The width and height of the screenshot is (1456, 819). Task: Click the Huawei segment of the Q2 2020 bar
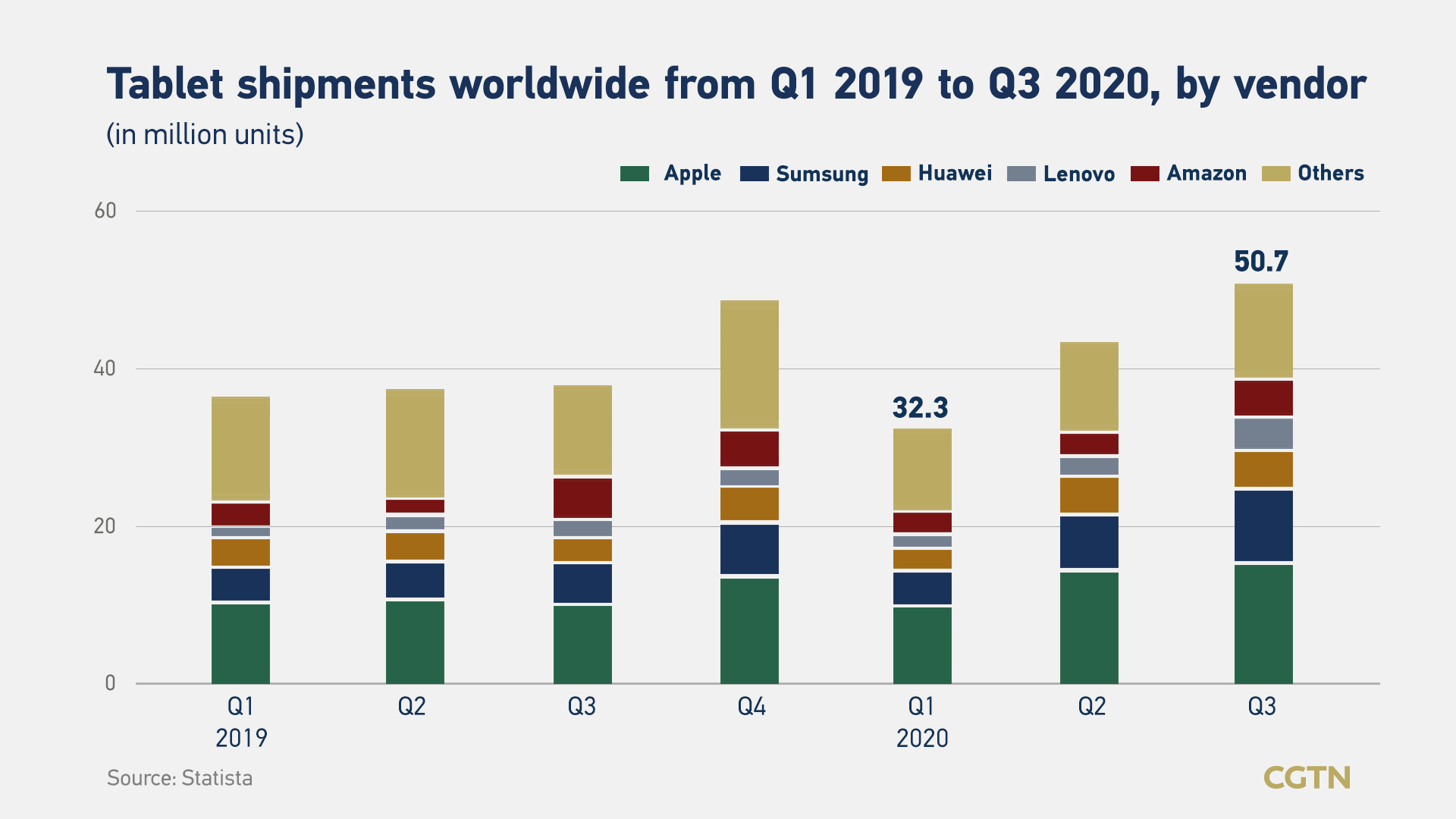(x=1089, y=495)
